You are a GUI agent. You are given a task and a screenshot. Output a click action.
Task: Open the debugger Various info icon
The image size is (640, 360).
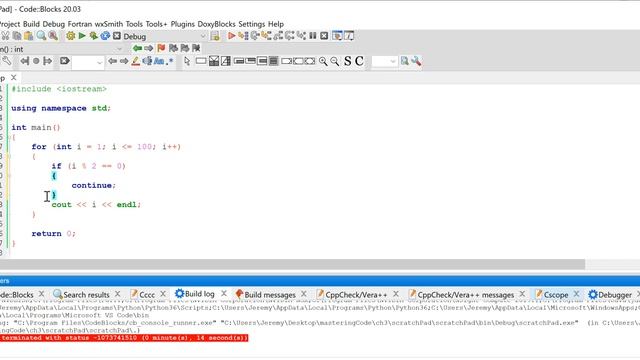click(349, 36)
